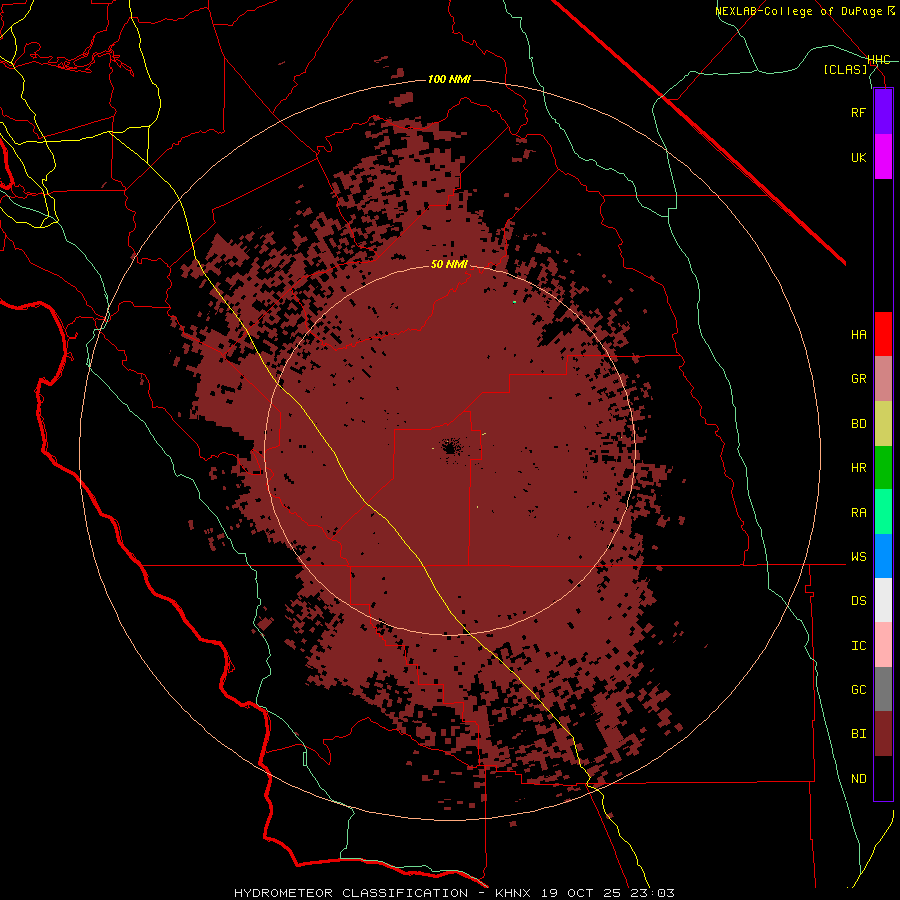Image resolution: width=900 pixels, height=900 pixels.
Task: Click the [CLAS] legend header
Action: (845, 69)
